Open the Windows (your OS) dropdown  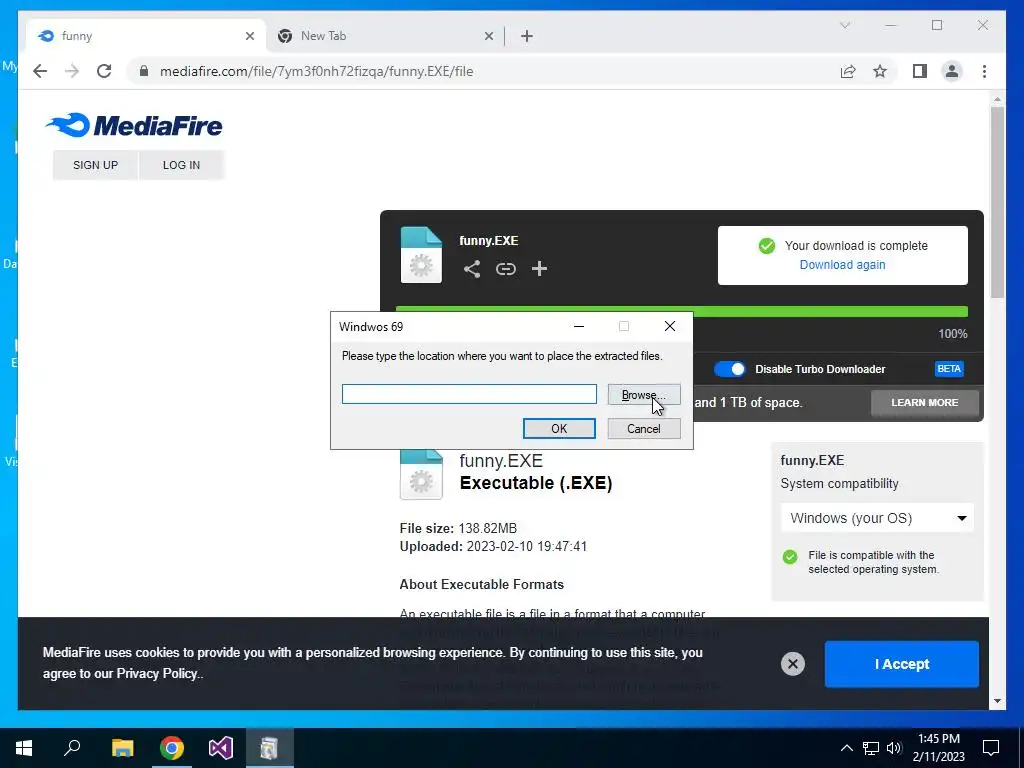tap(877, 518)
